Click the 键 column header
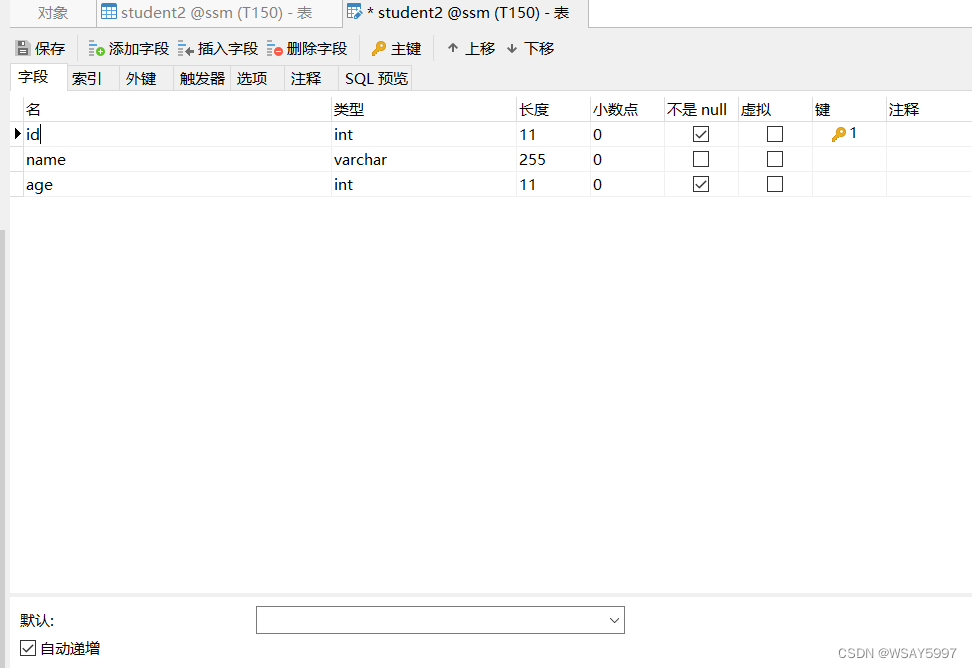The height and width of the screenshot is (668, 972). pyautogui.click(x=849, y=110)
